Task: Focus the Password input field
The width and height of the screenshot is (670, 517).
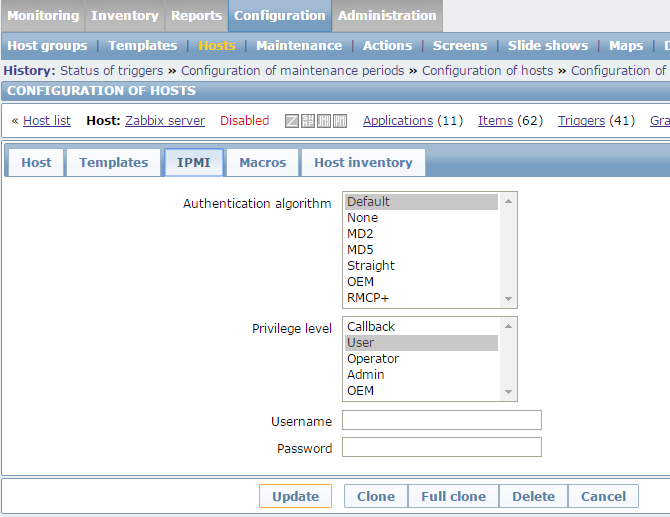Action: 442,447
